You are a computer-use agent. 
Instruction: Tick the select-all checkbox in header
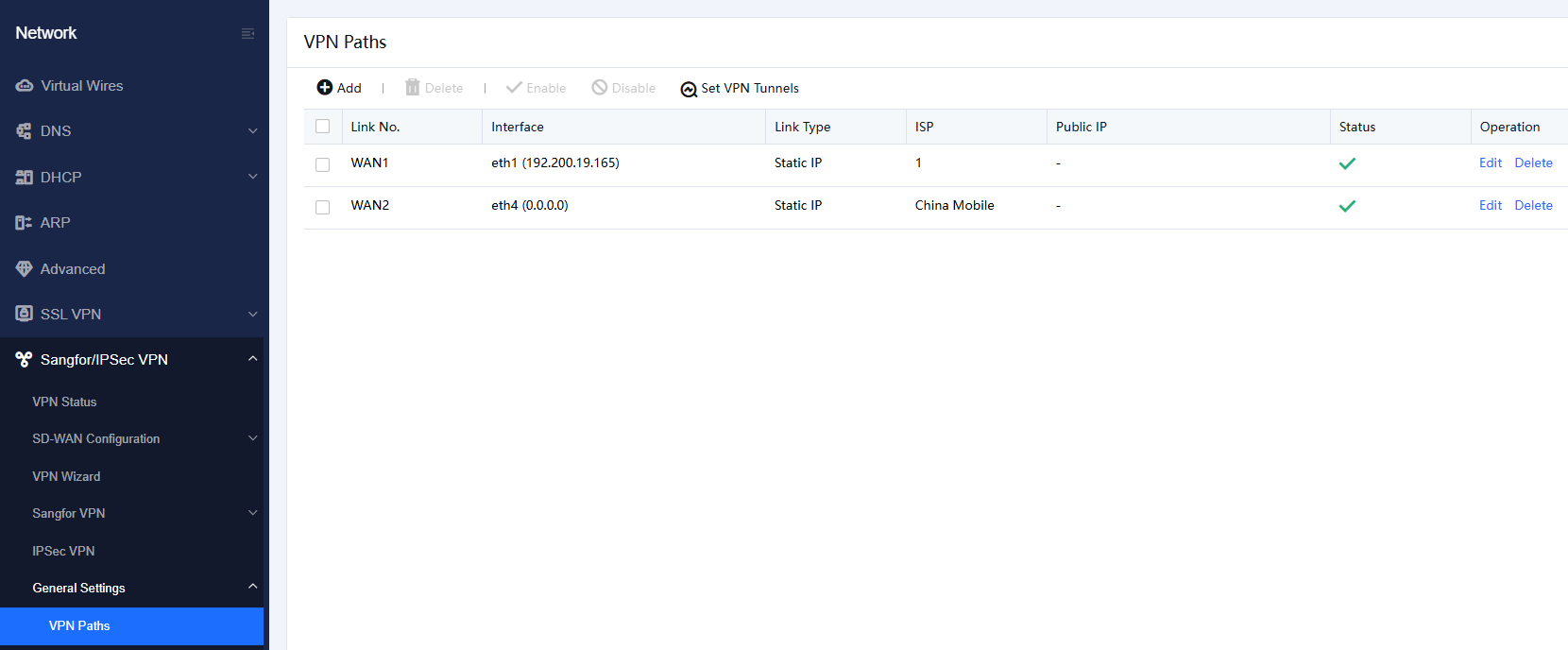[x=323, y=127]
